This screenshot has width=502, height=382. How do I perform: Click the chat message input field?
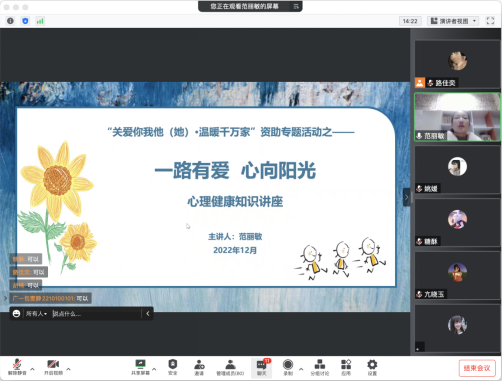coord(96,314)
